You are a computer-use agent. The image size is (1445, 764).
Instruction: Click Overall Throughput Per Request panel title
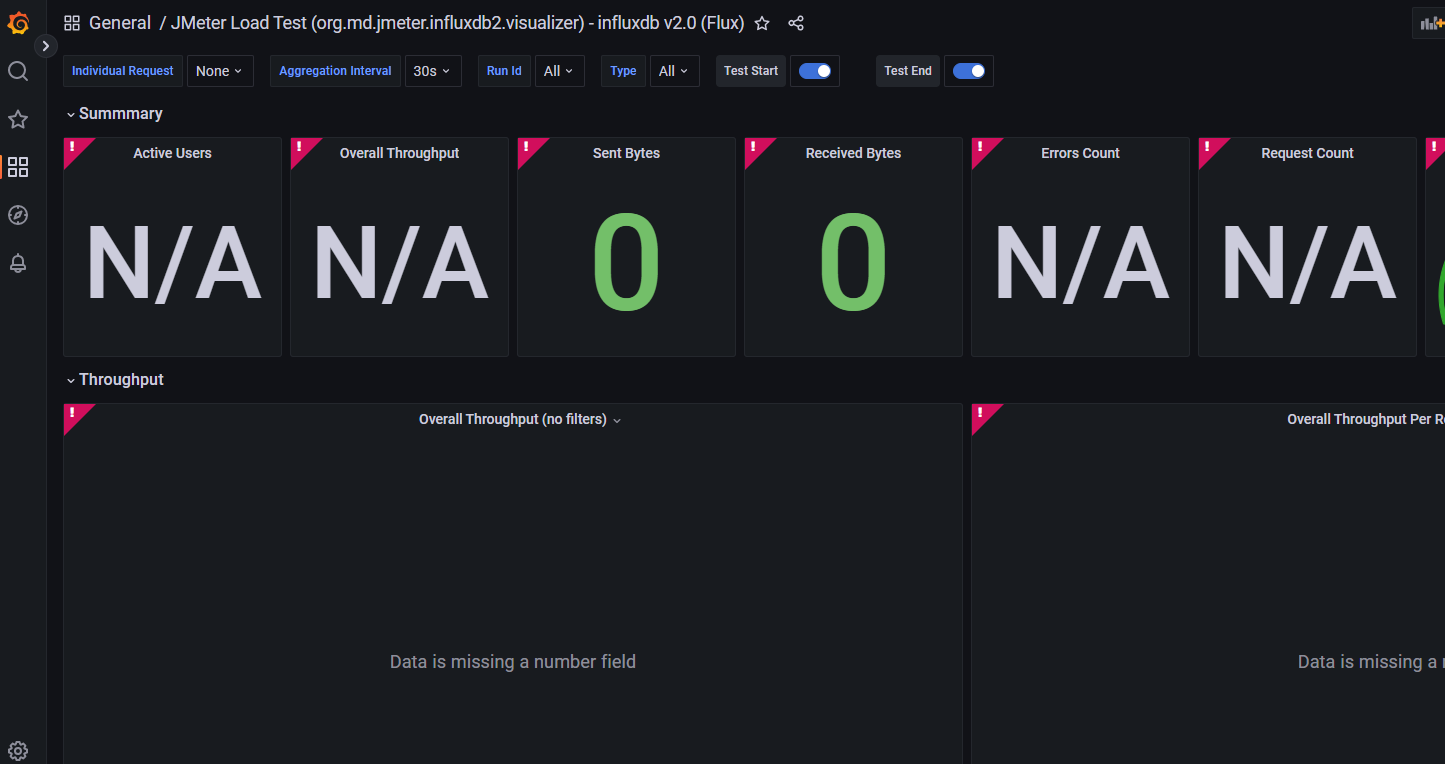pyautogui.click(x=1365, y=419)
